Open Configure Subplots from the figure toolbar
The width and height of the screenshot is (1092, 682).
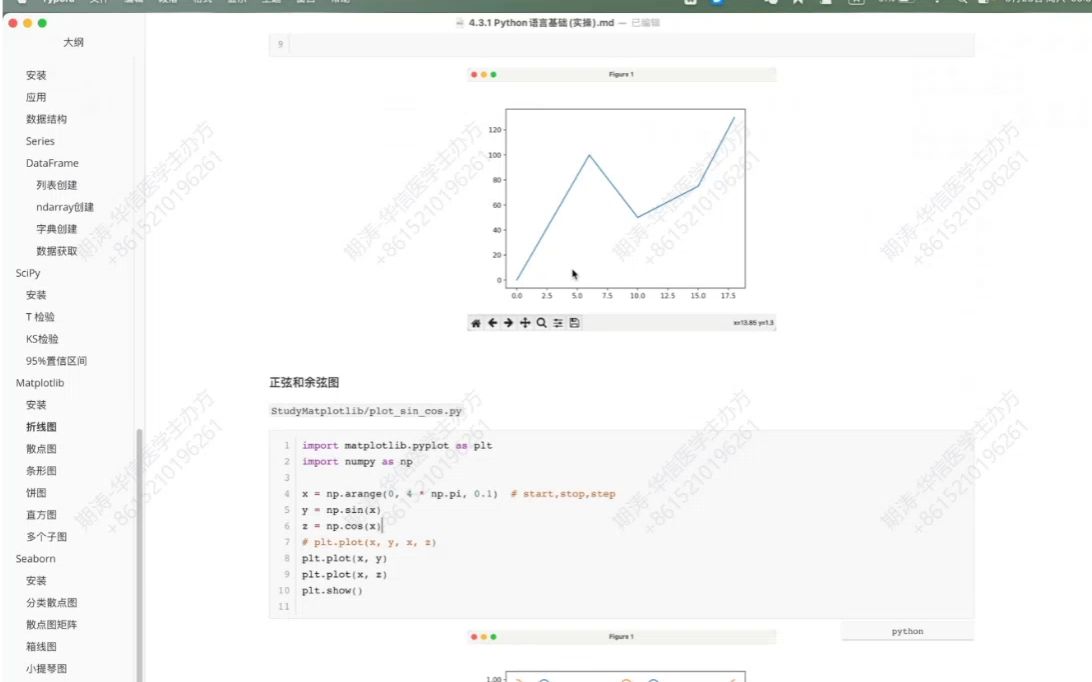point(557,322)
